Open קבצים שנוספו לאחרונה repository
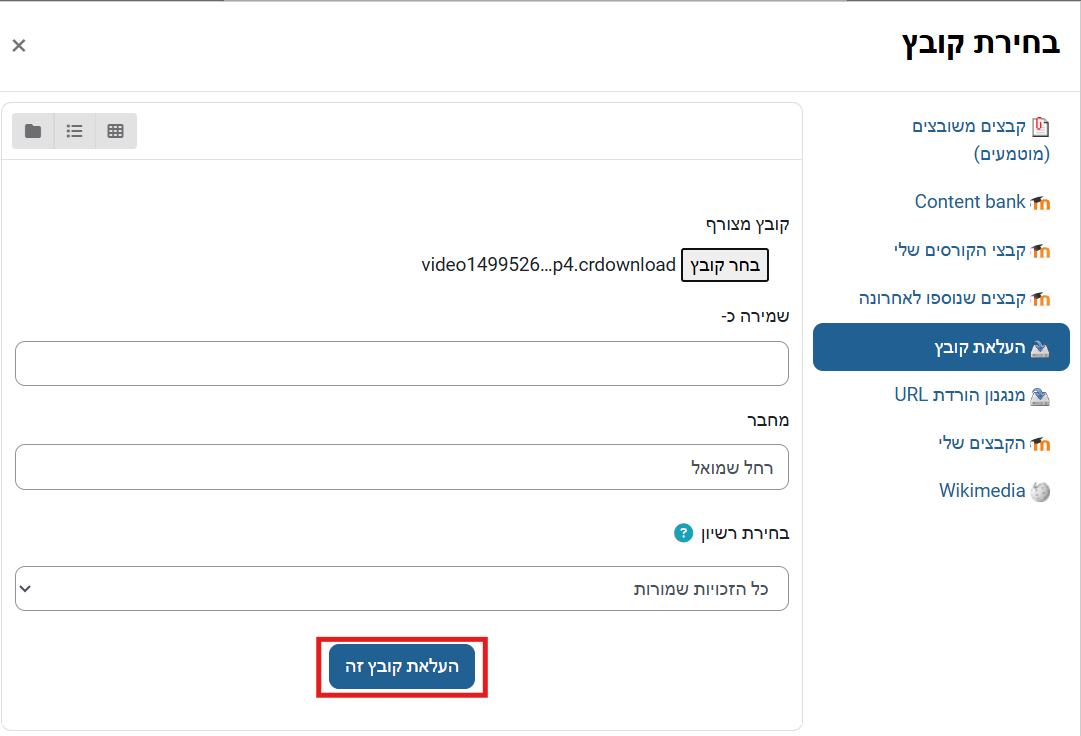The height and width of the screenshot is (736, 1081). (942, 298)
